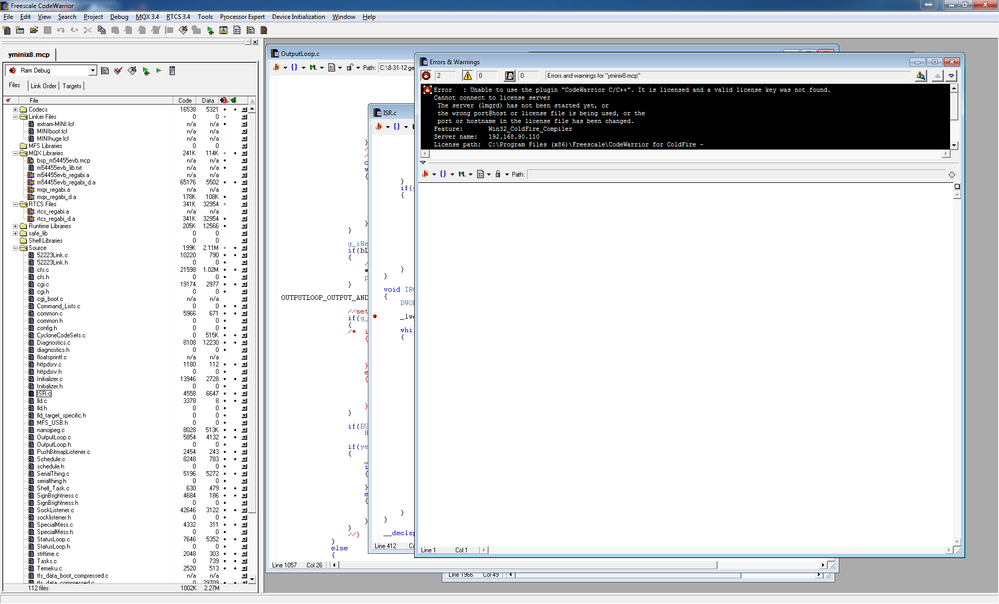Toggle the pane collapse arrow below error list
The width and height of the screenshot is (999, 604).
point(422,162)
